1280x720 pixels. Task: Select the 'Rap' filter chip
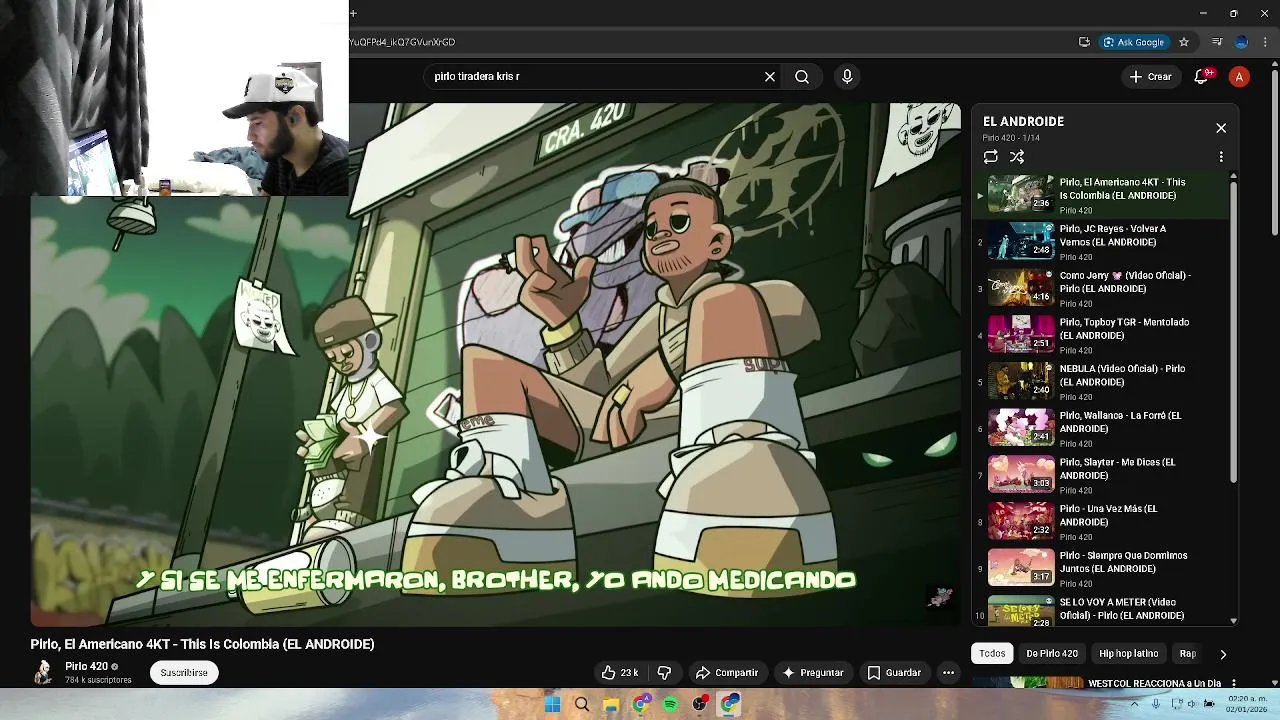tap(1187, 653)
